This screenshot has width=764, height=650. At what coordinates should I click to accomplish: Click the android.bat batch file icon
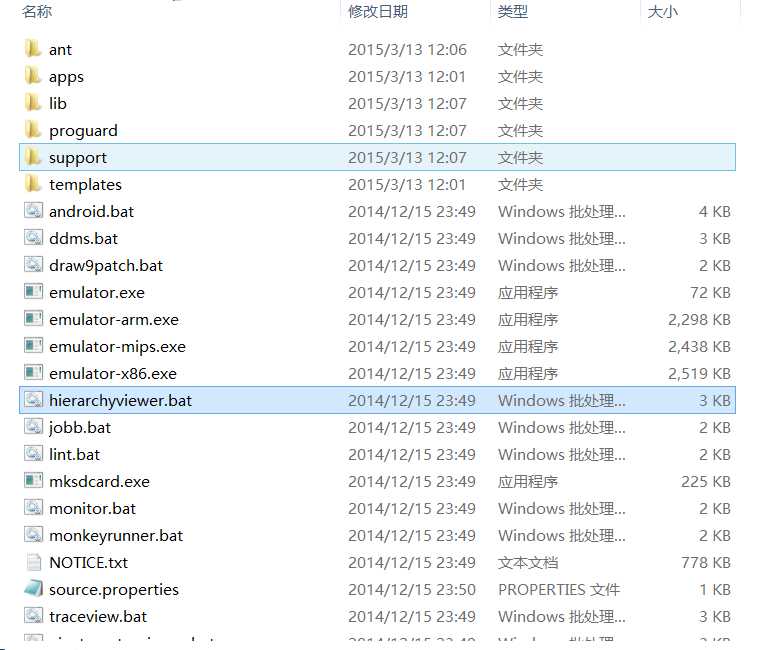34,211
